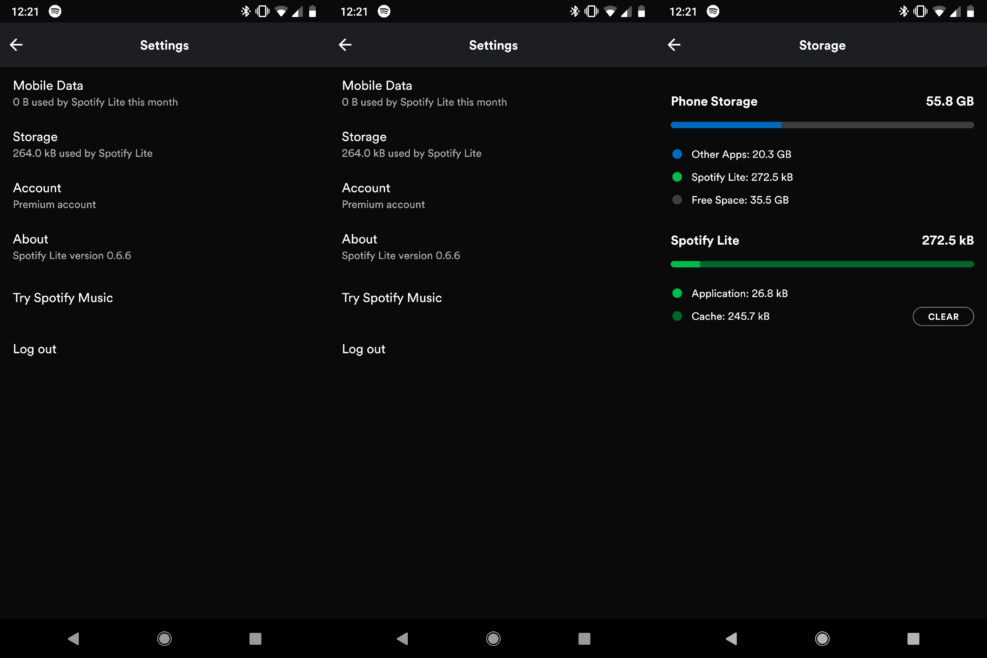Tap 'Application: 26.8 kB' text

pos(740,293)
